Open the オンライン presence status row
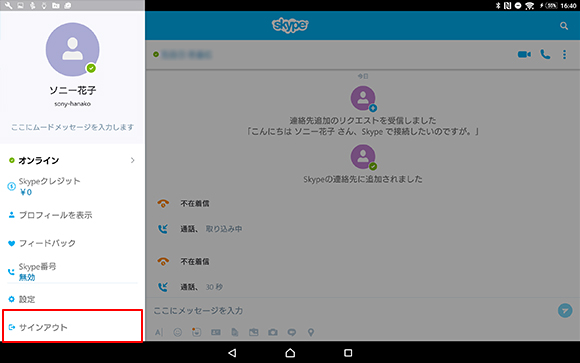Screen dimensions: 580x363 (72, 160)
